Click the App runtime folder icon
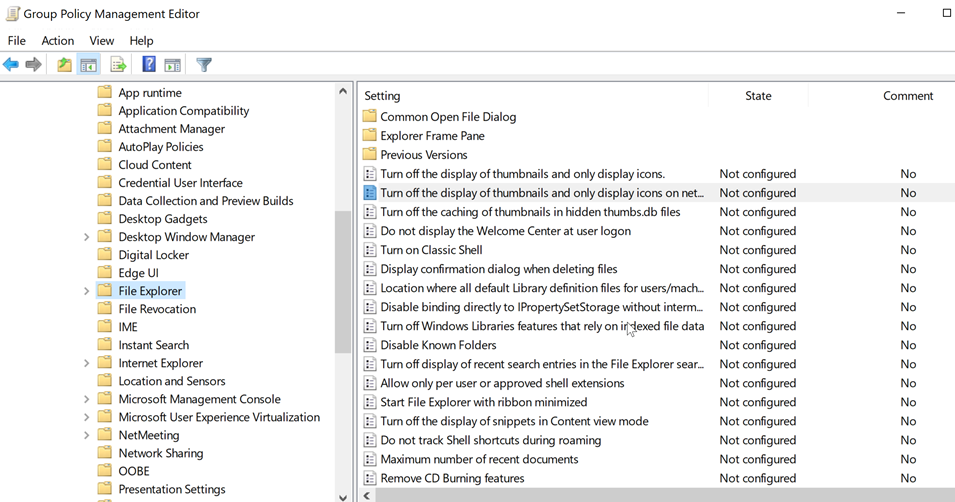The height and width of the screenshot is (502, 955). tap(105, 93)
